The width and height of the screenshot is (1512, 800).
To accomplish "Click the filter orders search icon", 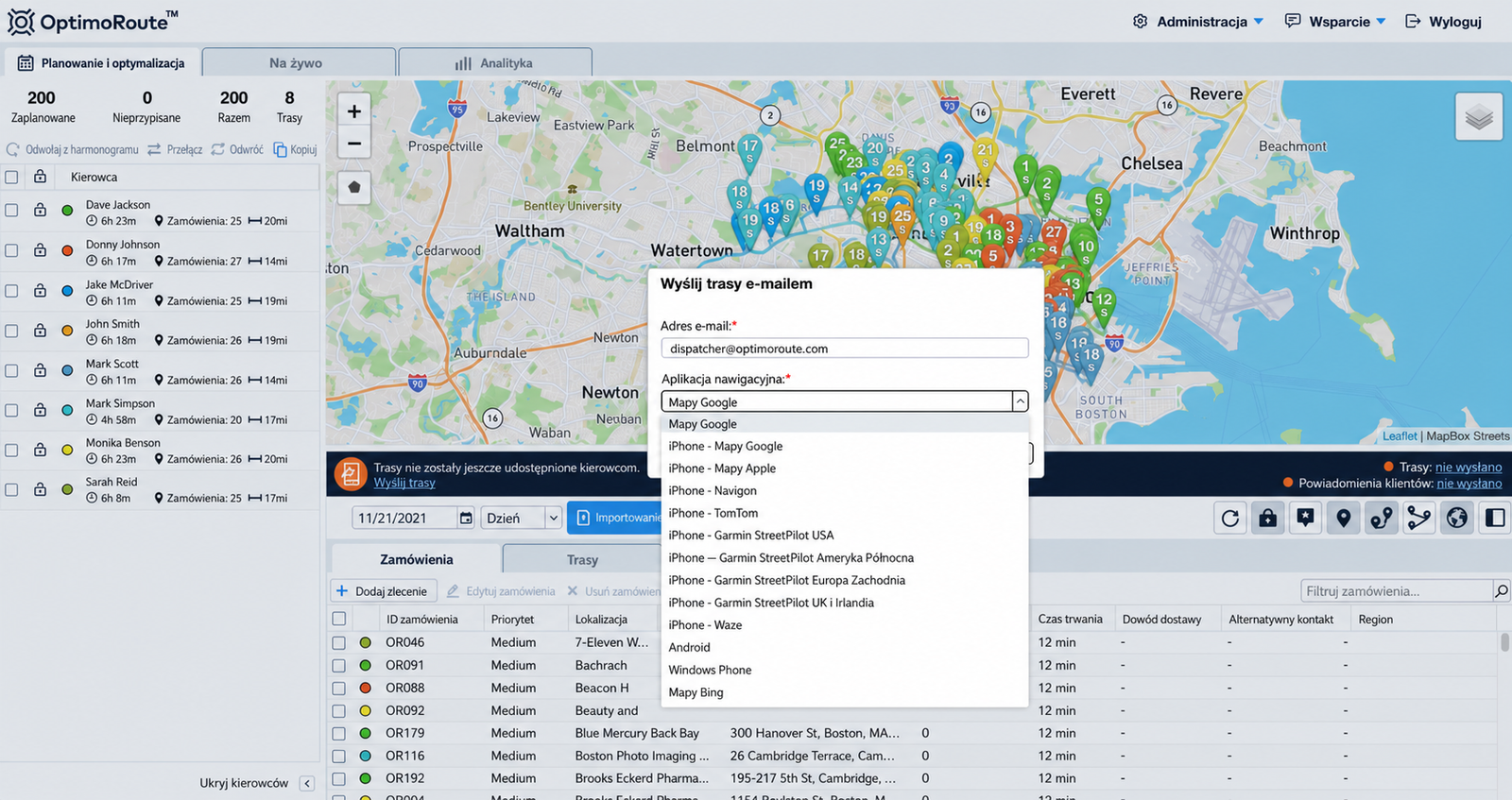I will (1501, 591).
